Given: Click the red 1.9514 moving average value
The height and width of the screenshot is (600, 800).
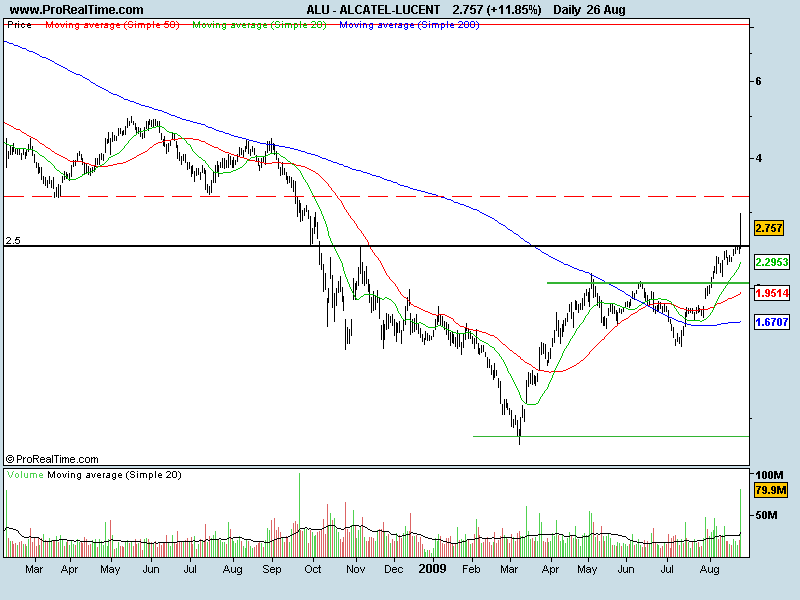Looking at the screenshot, I should (771, 293).
